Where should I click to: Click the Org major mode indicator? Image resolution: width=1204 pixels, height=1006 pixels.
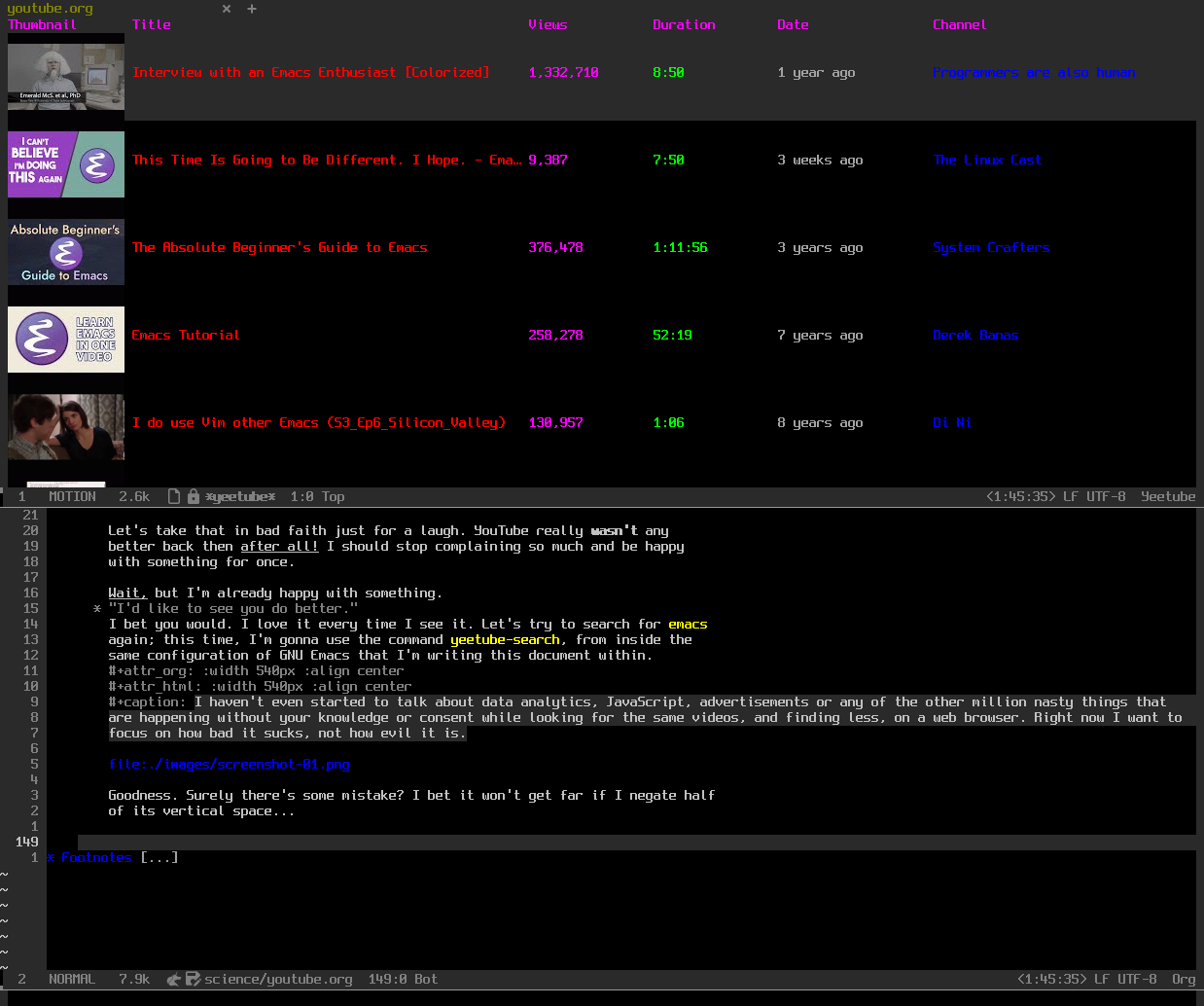coord(1183,979)
